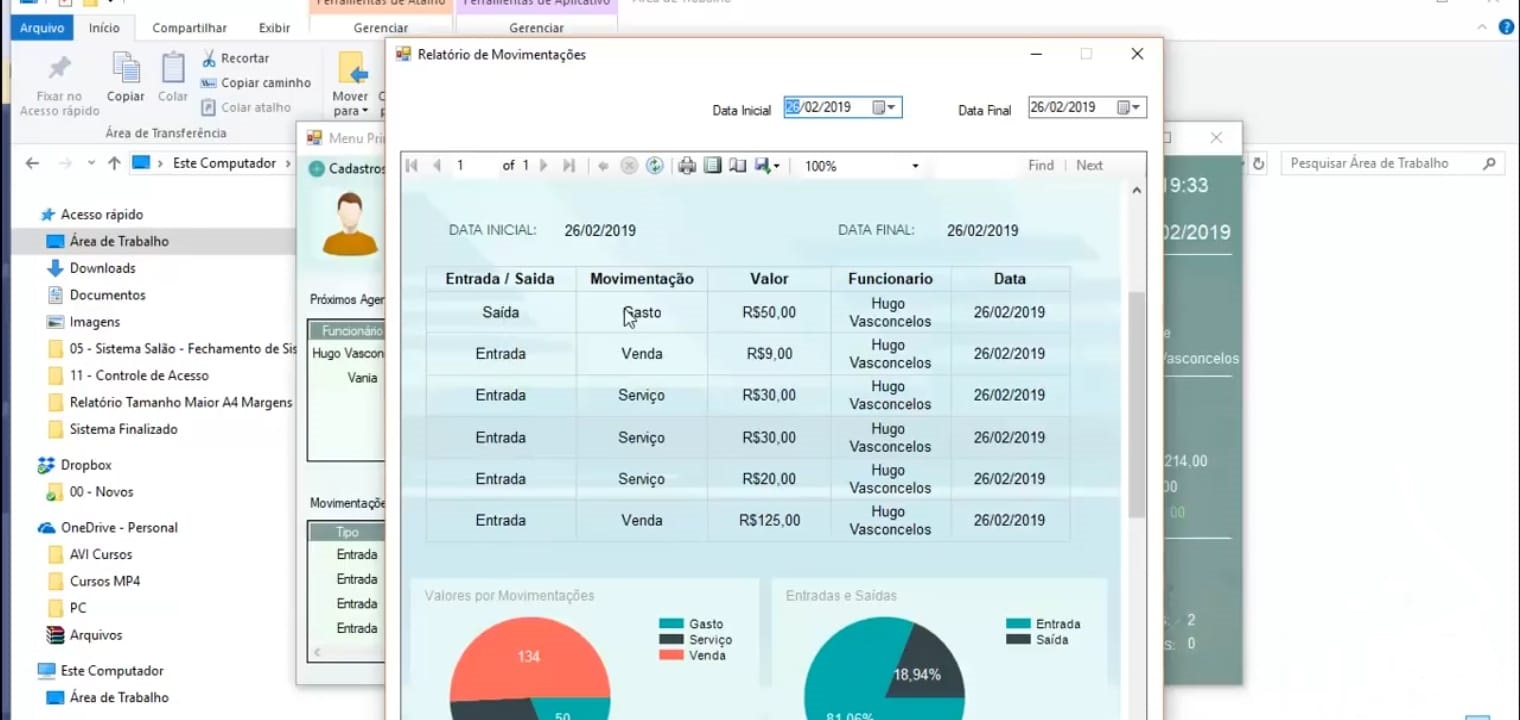Open Cadastros menu in Menu Principal window
1520x720 pixels.
tap(347, 169)
